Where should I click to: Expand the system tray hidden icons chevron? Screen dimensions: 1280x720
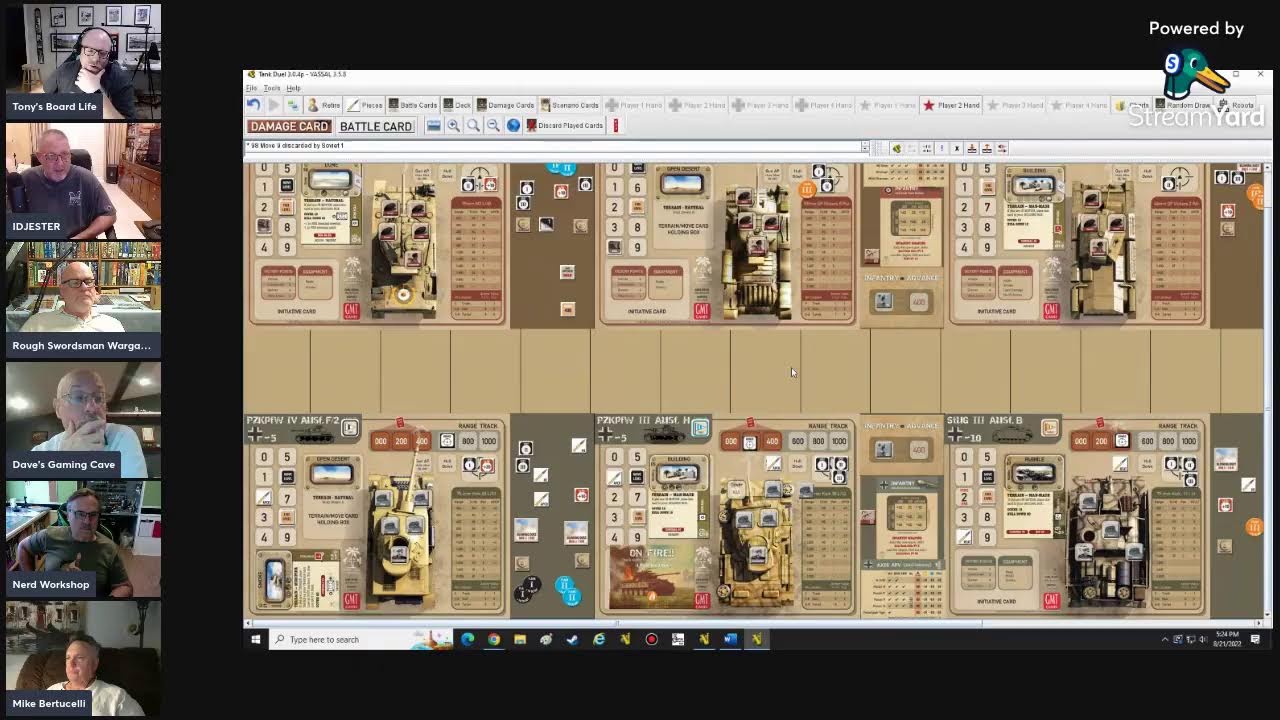click(x=1165, y=639)
